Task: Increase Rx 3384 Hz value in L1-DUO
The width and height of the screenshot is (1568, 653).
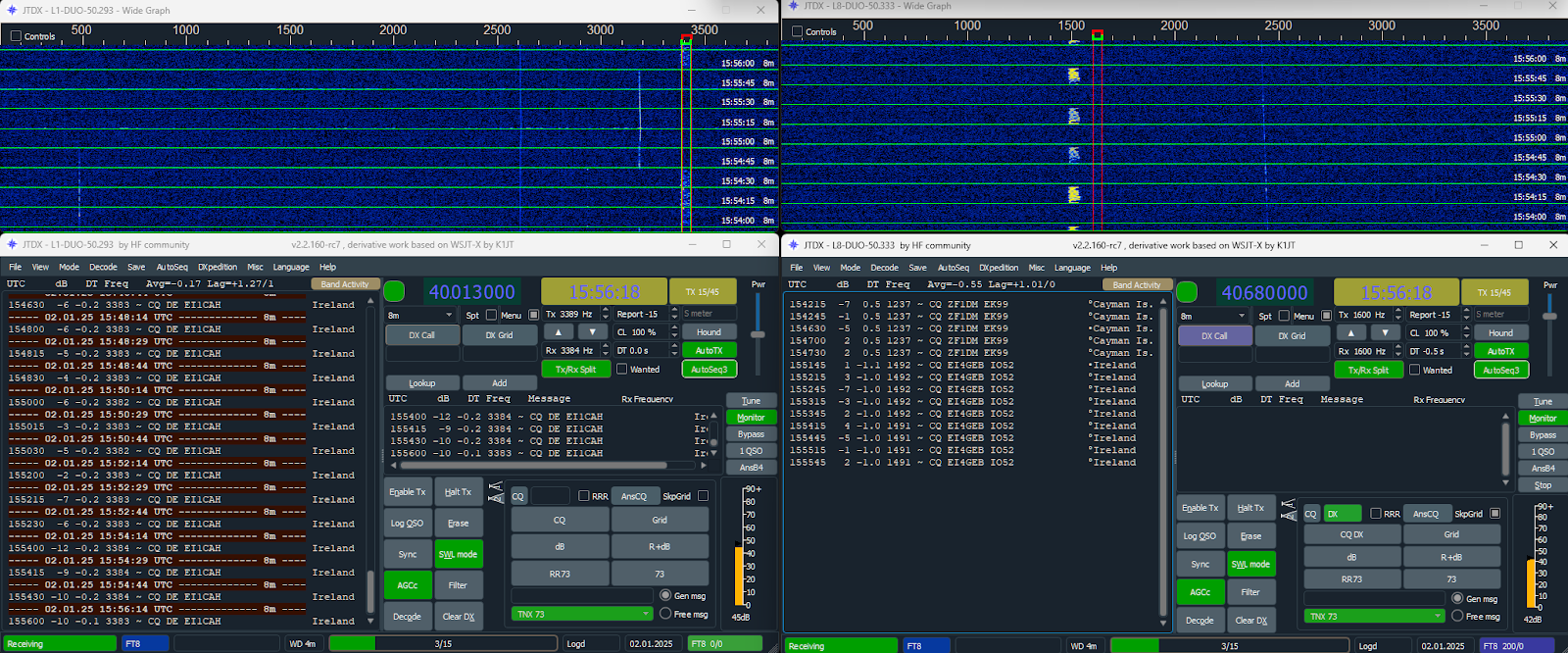Action: (x=606, y=346)
